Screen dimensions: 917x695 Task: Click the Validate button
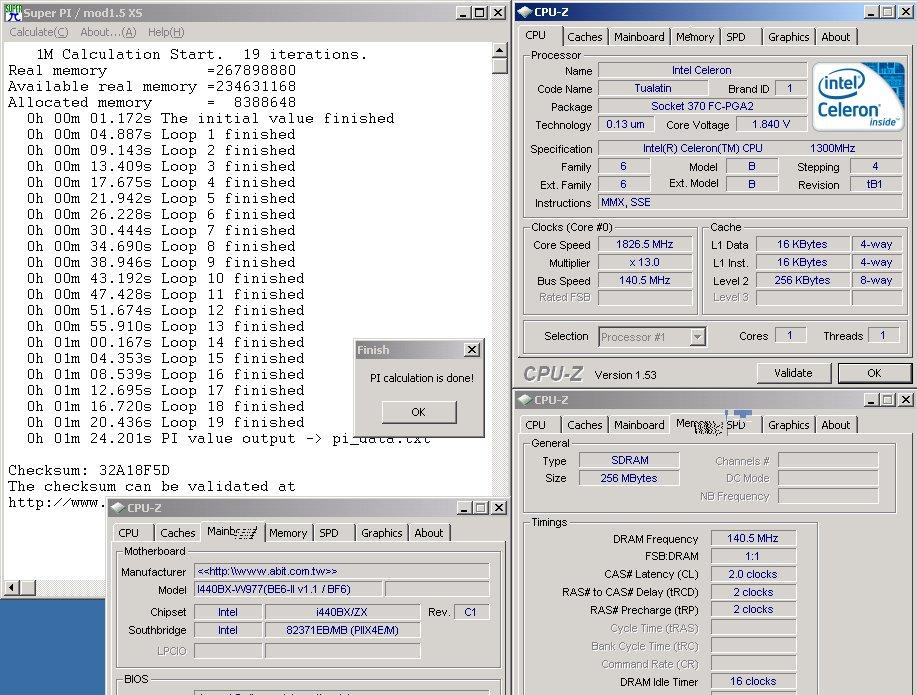(x=793, y=373)
